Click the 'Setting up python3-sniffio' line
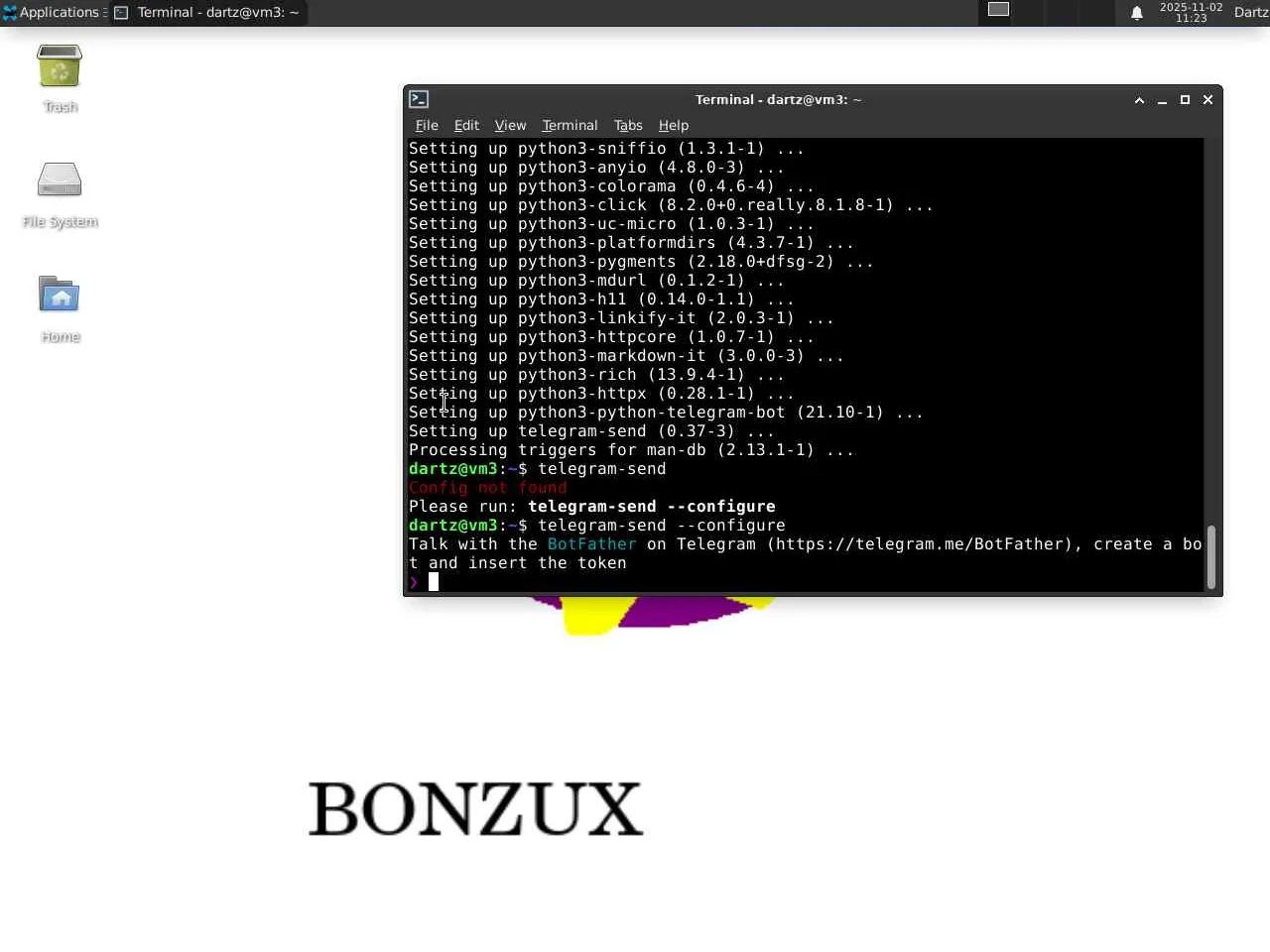 coord(607,149)
